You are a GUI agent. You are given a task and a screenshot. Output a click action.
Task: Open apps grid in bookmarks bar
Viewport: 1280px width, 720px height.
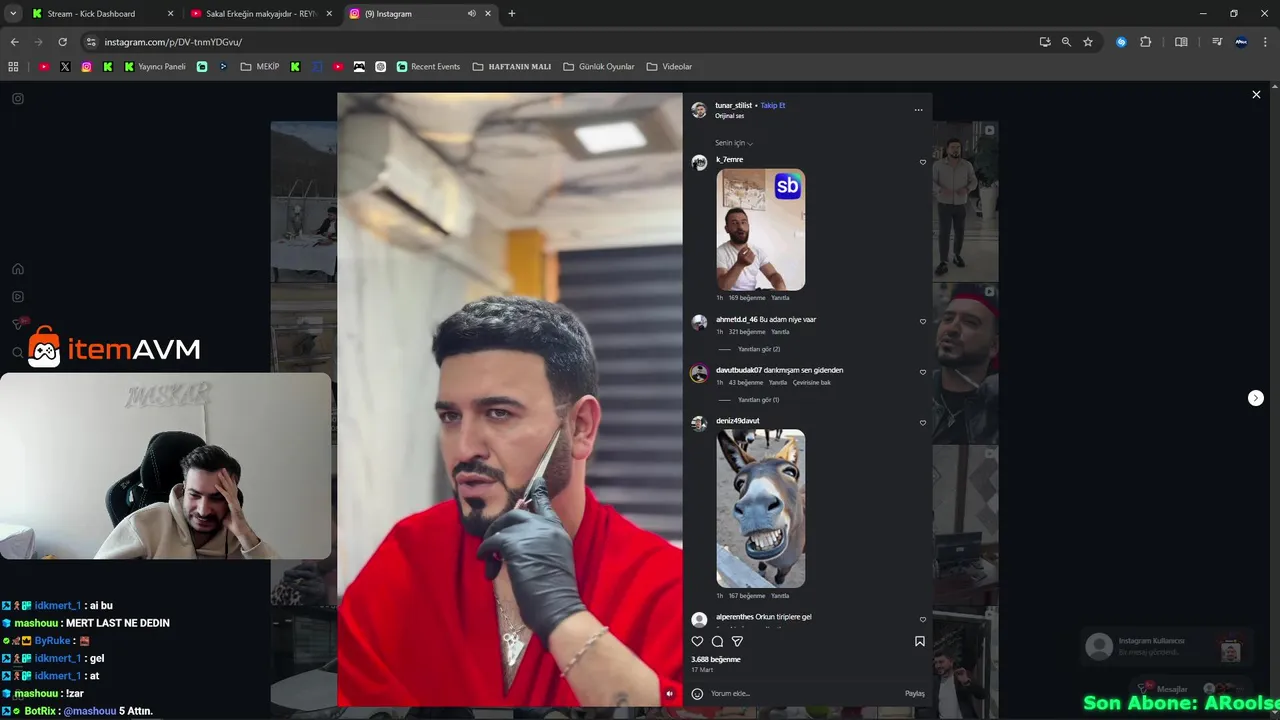pos(13,66)
